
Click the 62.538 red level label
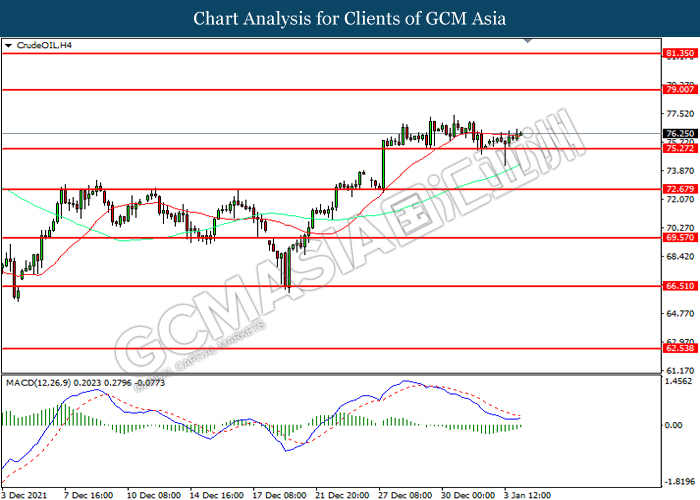(680, 348)
